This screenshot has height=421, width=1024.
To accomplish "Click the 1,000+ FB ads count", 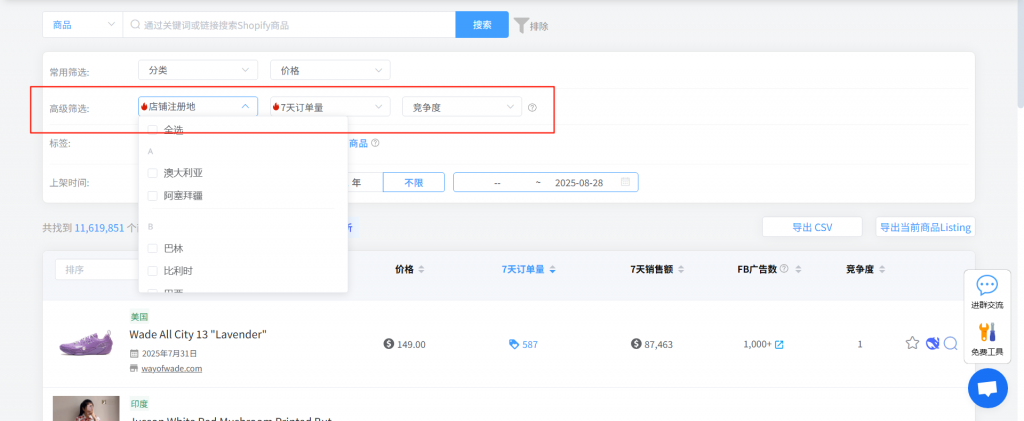I will [x=758, y=344].
